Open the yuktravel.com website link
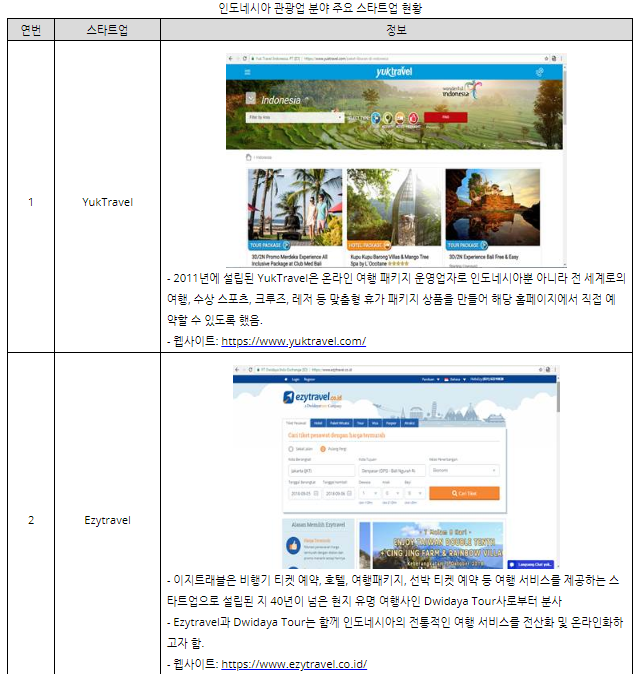 (293, 341)
